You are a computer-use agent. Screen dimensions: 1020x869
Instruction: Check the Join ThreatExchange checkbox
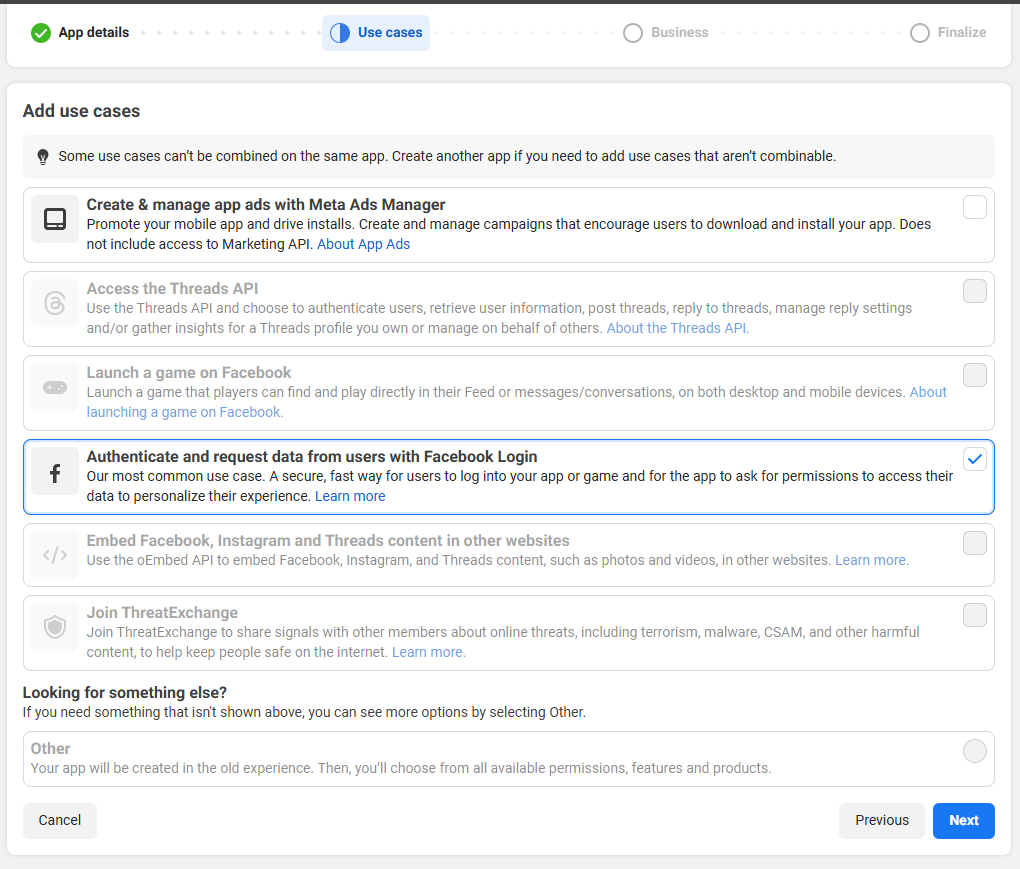tap(974, 615)
